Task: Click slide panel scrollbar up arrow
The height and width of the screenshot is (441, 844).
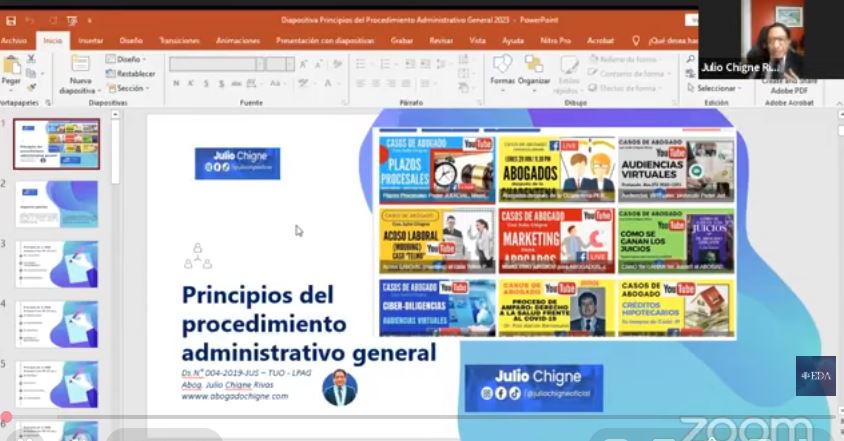Action: click(115, 115)
